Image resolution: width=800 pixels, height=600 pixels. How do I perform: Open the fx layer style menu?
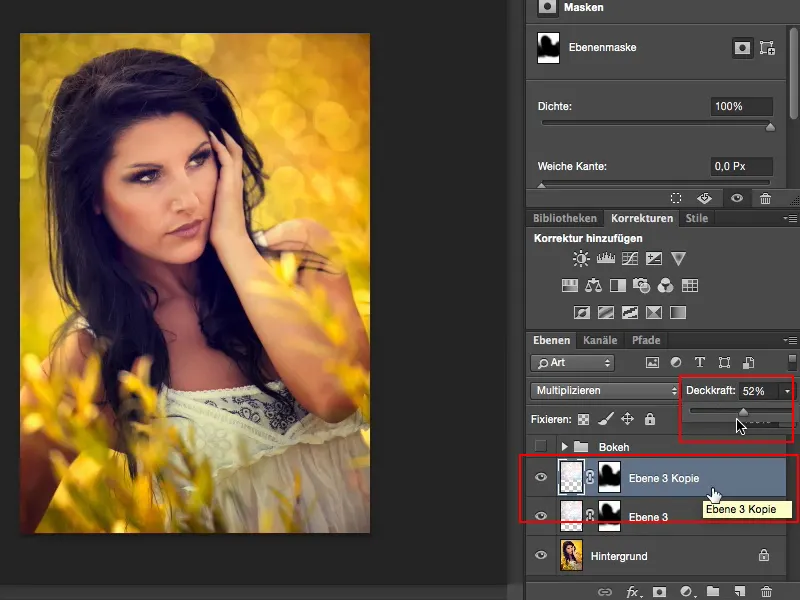[x=633, y=592]
